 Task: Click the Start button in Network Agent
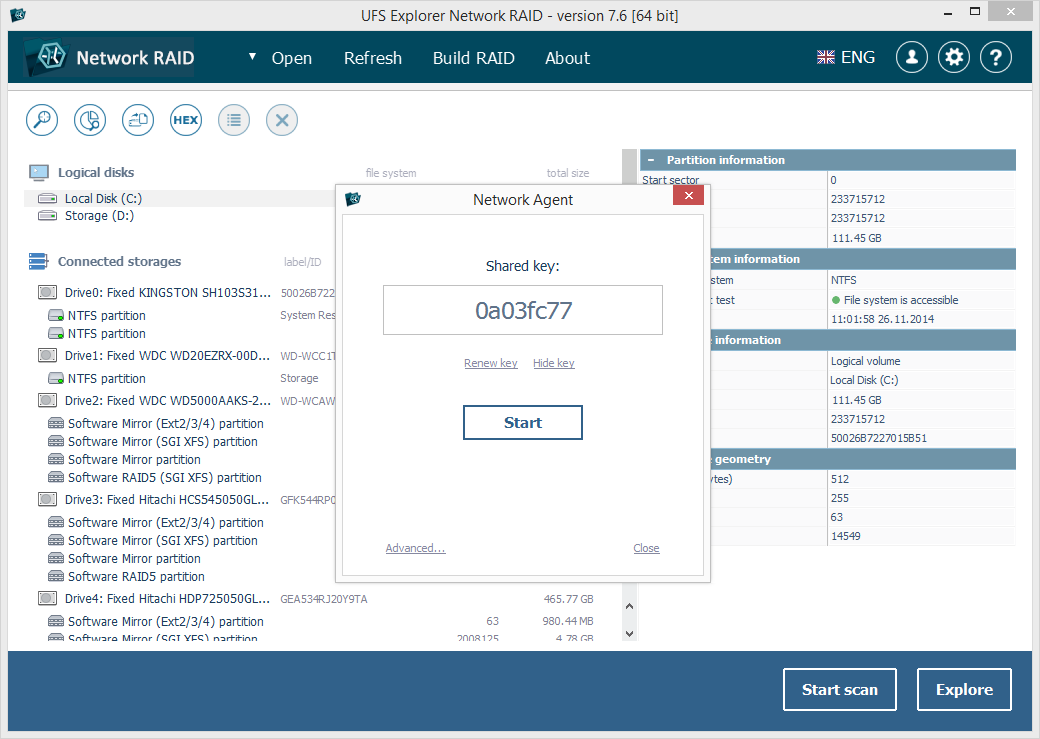pos(523,423)
